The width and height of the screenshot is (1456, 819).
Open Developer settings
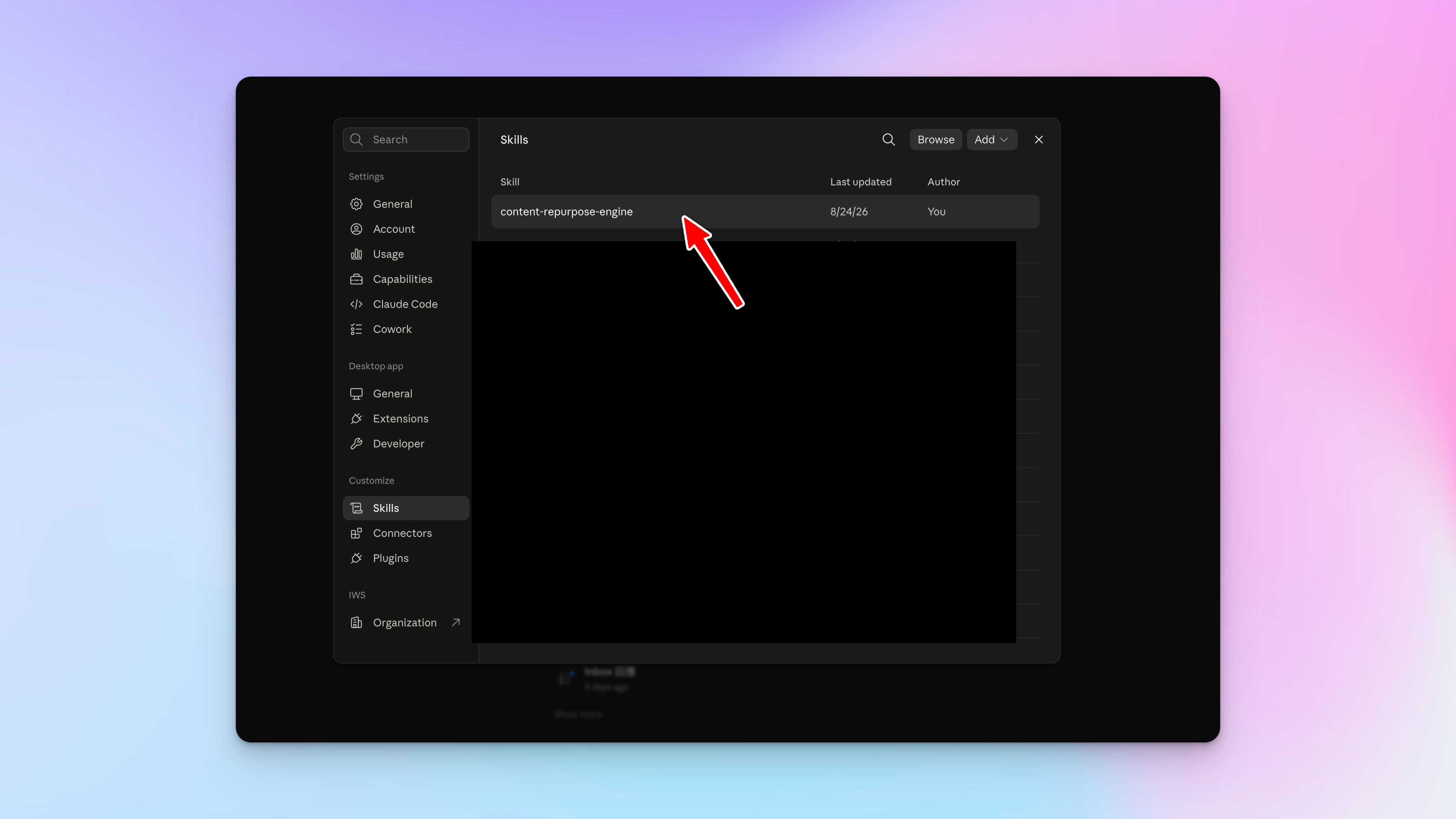[x=398, y=444]
